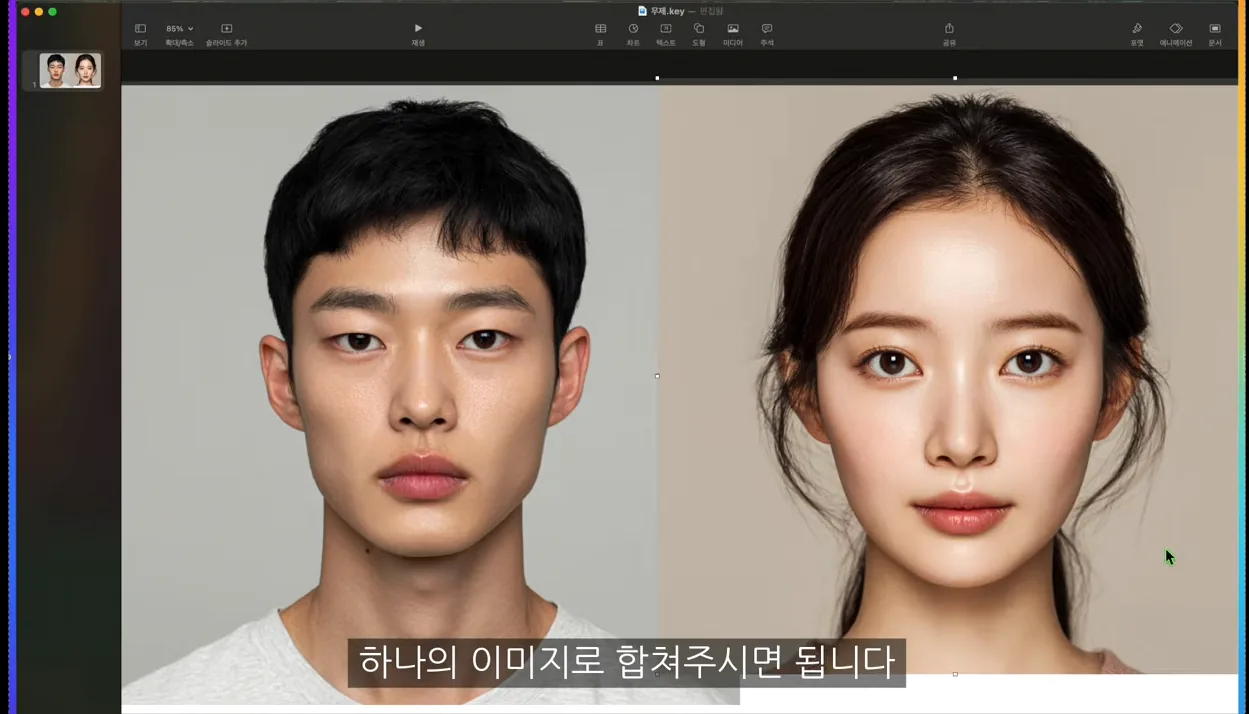Screen dimensions: 1249x714
Task: Open the 문서 document inspector
Action: coord(1215,34)
